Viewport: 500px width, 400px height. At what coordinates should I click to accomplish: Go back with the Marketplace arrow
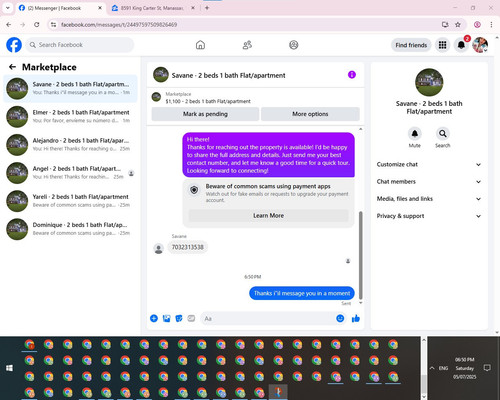[12, 67]
